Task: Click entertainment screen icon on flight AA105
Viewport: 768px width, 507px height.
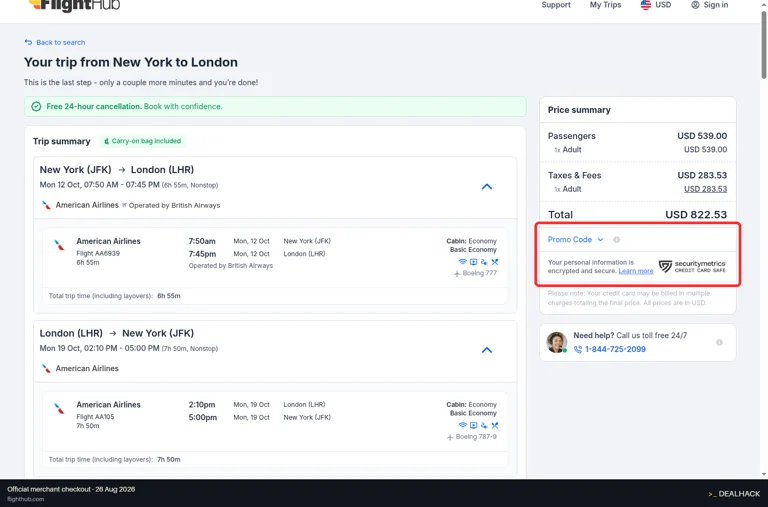Action: [x=473, y=425]
